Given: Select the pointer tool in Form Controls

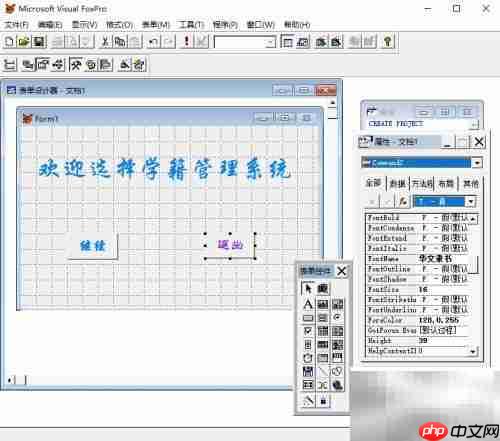Looking at the screenshot, I should click(308, 288).
